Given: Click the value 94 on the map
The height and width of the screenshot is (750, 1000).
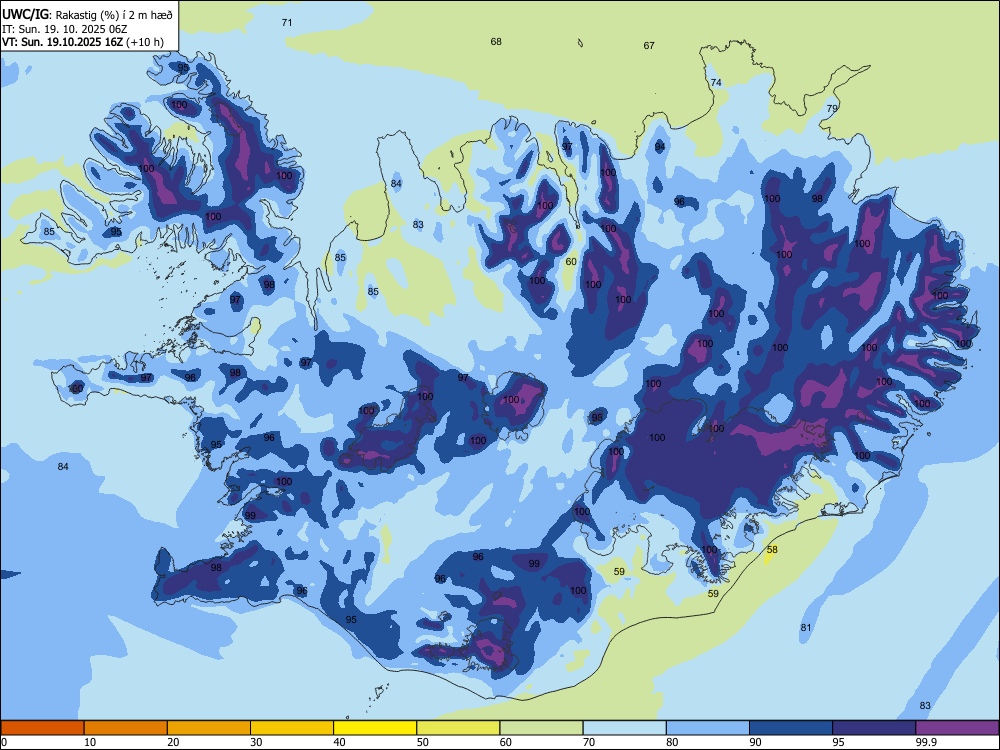Looking at the screenshot, I should point(659,147).
